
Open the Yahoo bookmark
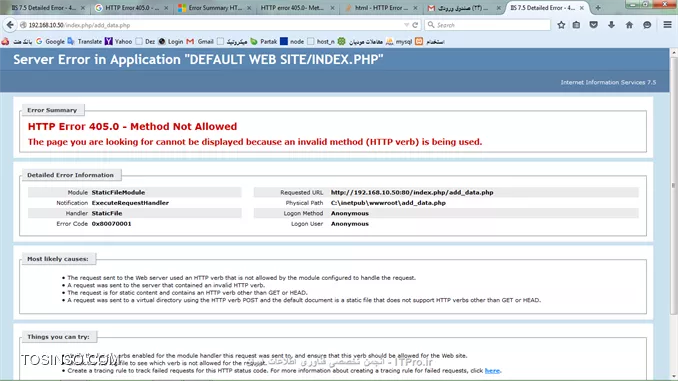pos(118,42)
